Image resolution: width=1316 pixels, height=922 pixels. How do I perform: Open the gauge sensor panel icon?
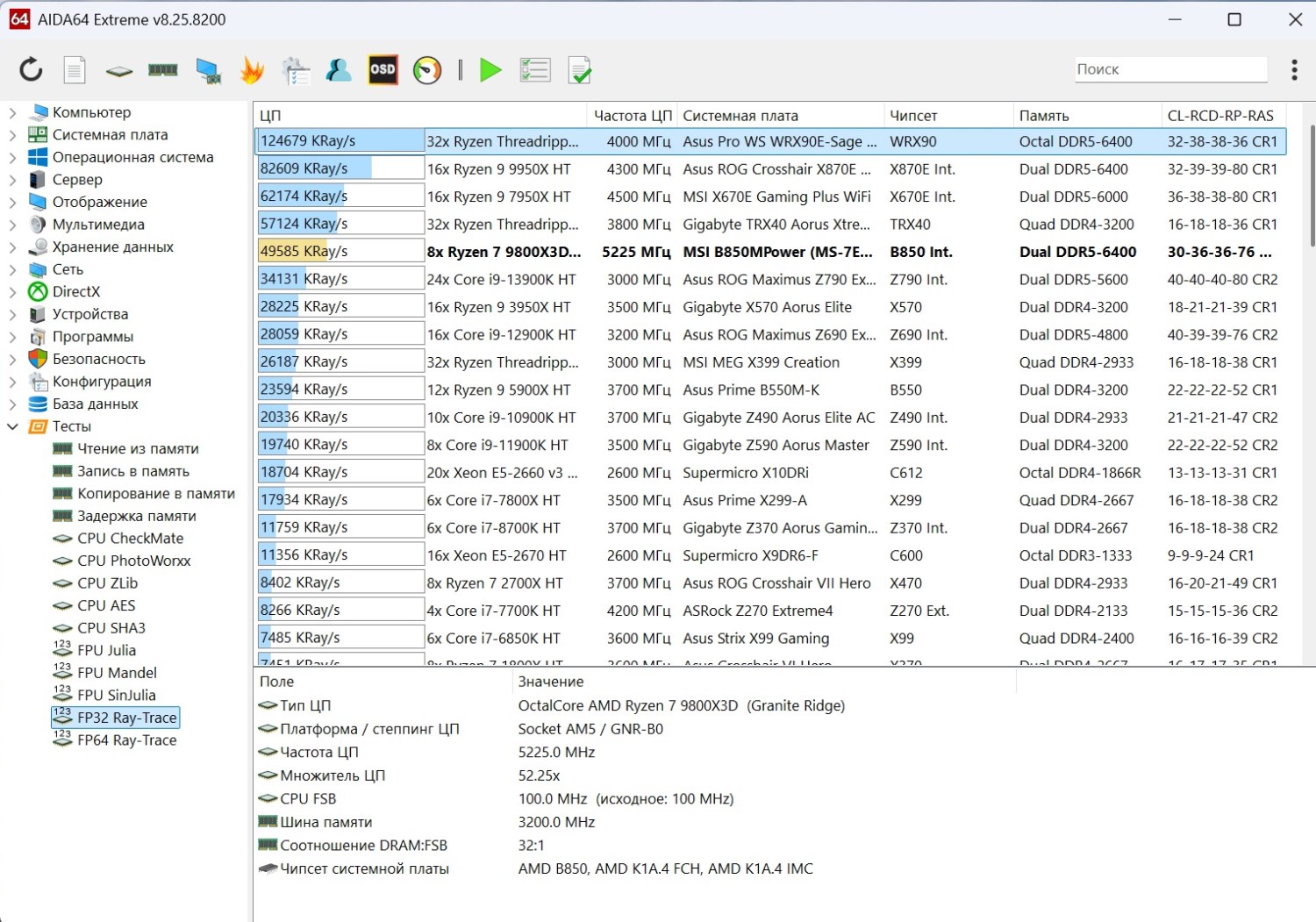pos(427,69)
